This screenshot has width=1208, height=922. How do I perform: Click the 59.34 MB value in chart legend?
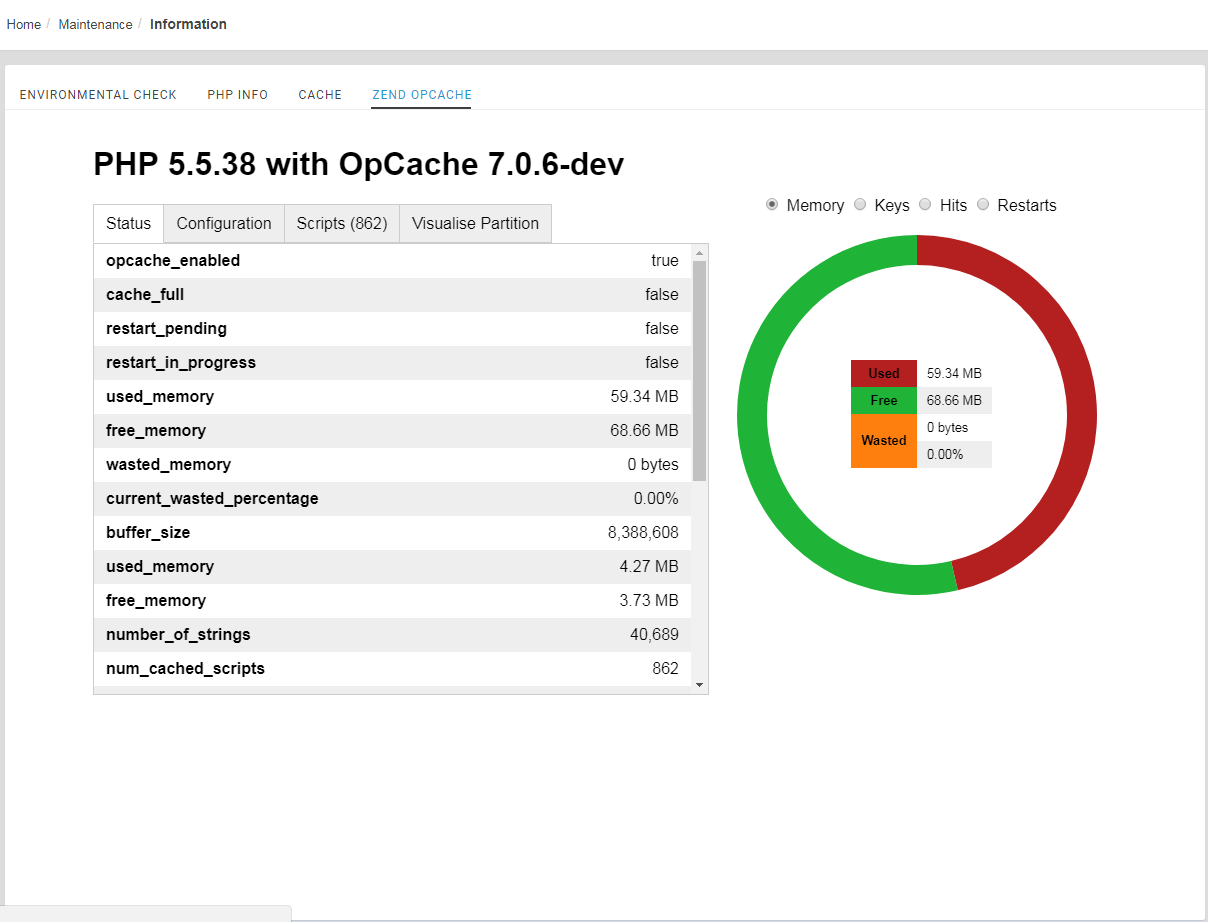coord(954,374)
